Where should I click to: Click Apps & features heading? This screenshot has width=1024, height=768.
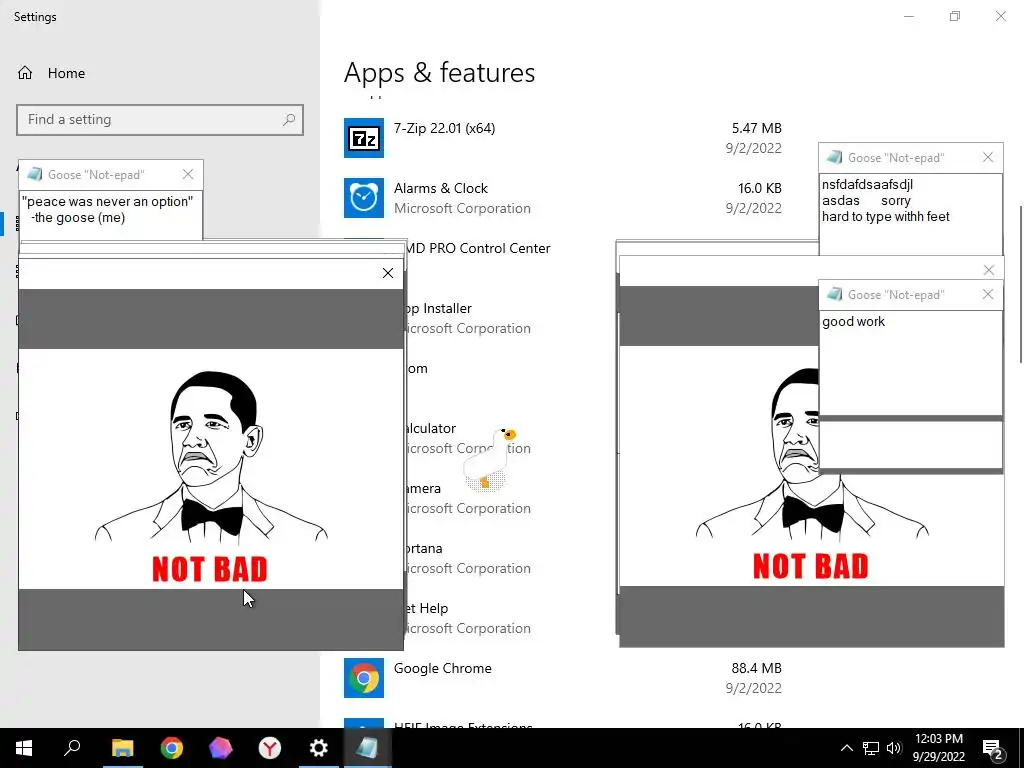click(440, 72)
